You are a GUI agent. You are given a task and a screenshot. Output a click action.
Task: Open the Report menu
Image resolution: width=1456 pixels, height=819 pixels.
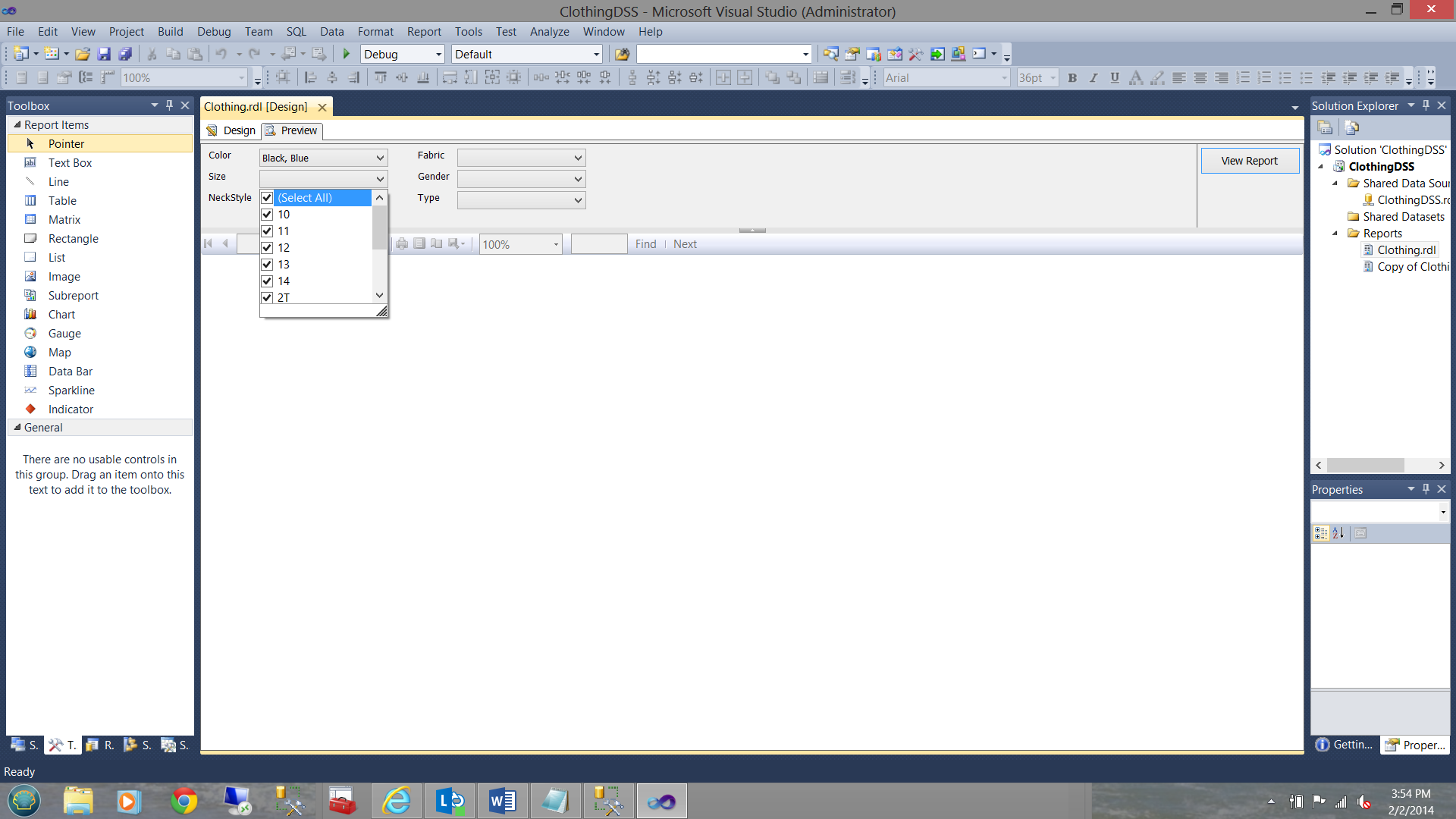click(x=423, y=32)
